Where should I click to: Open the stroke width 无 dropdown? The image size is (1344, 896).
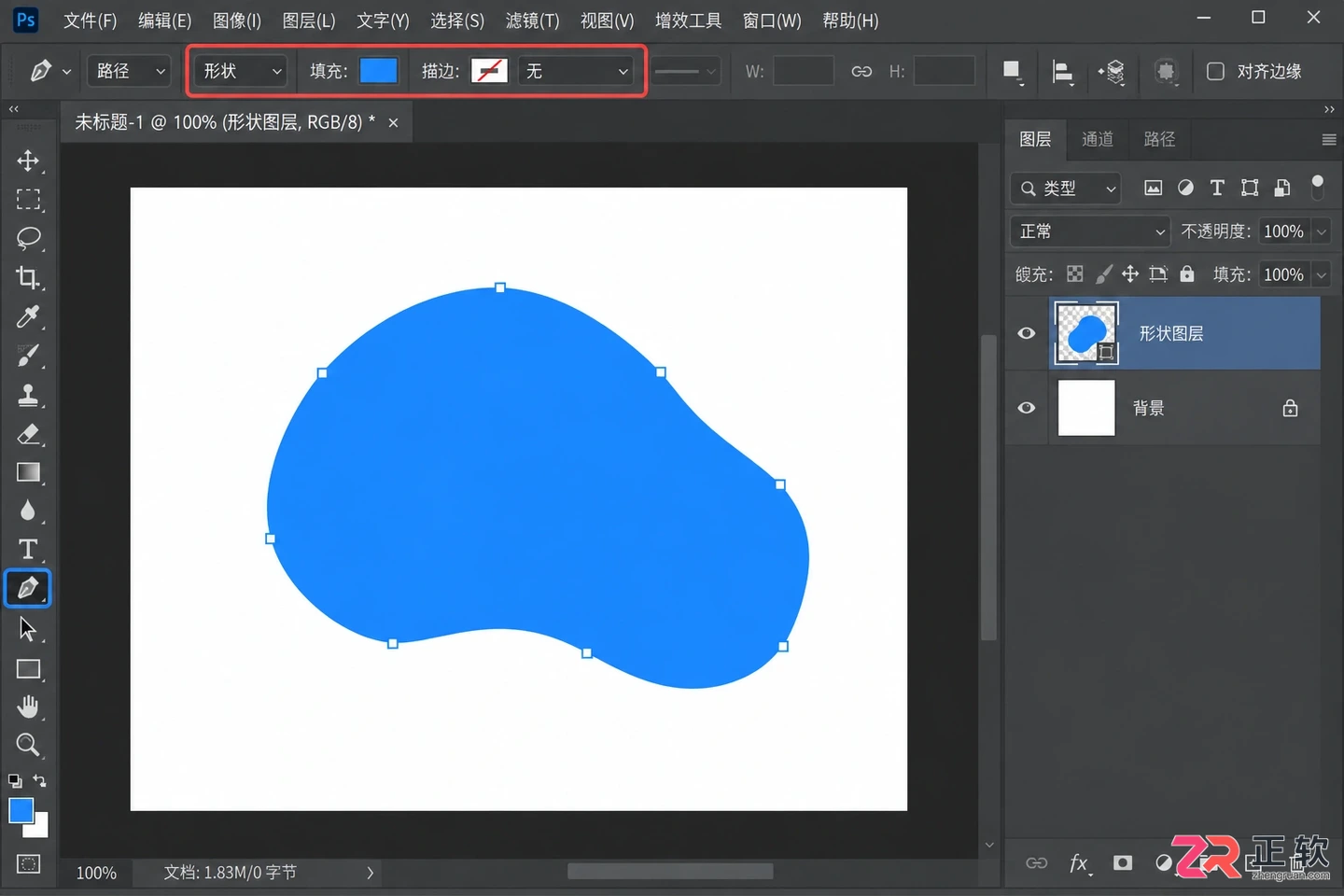point(576,71)
